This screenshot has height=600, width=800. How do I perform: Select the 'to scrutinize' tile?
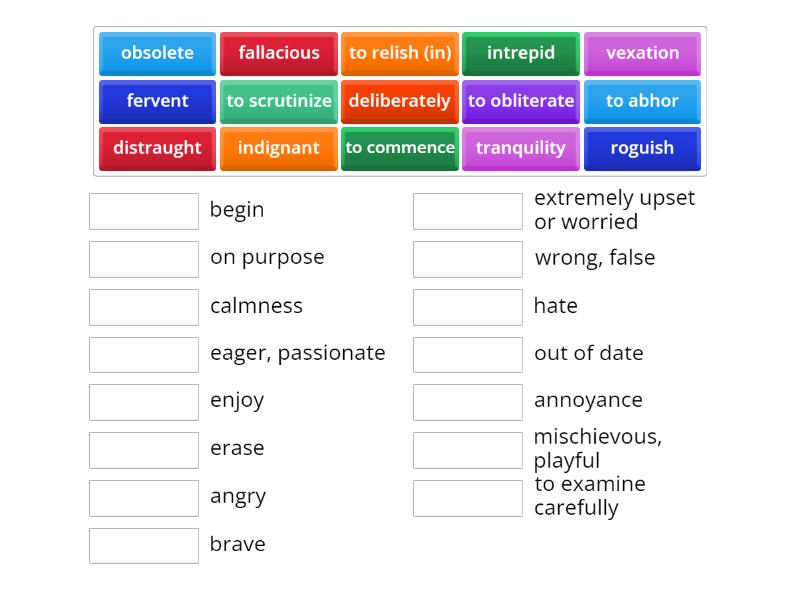click(279, 101)
